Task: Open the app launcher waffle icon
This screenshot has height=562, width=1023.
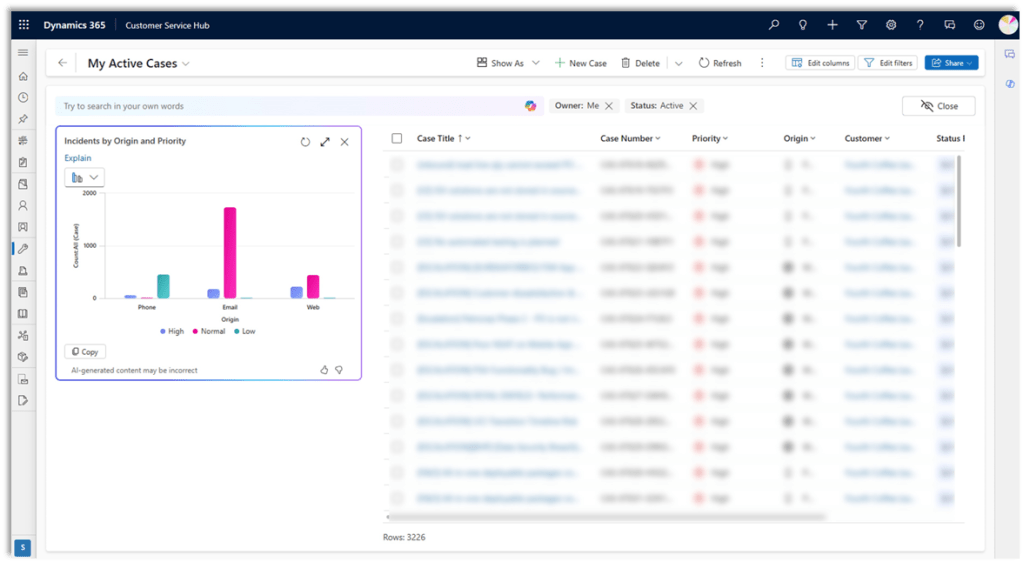Action: pos(23,25)
